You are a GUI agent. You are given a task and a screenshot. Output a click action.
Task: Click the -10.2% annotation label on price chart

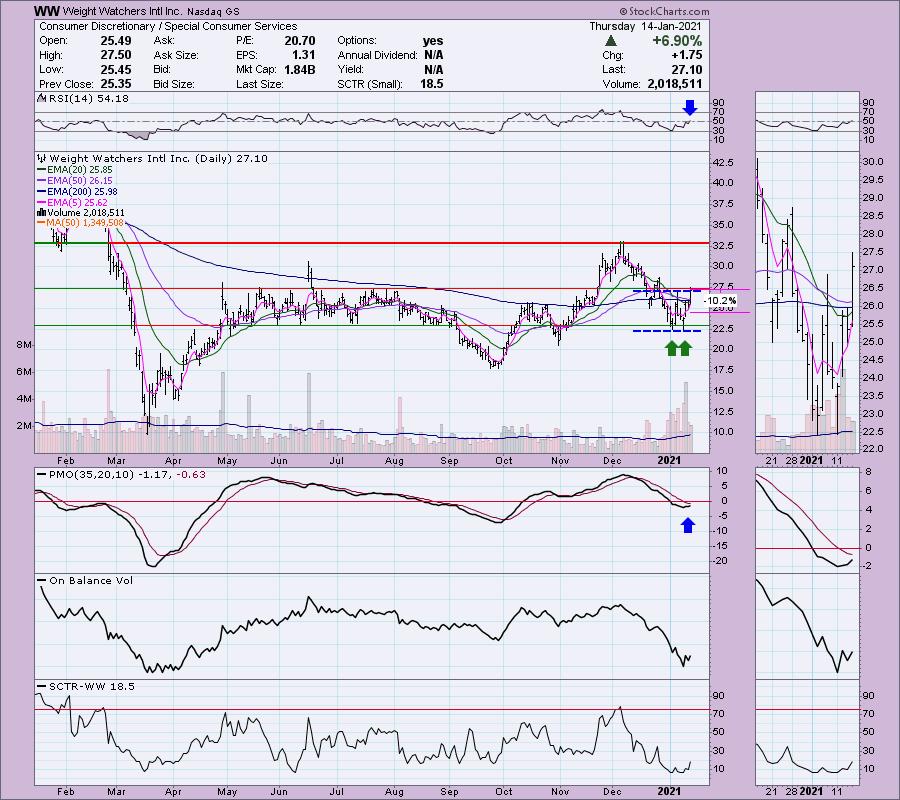pos(720,301)
